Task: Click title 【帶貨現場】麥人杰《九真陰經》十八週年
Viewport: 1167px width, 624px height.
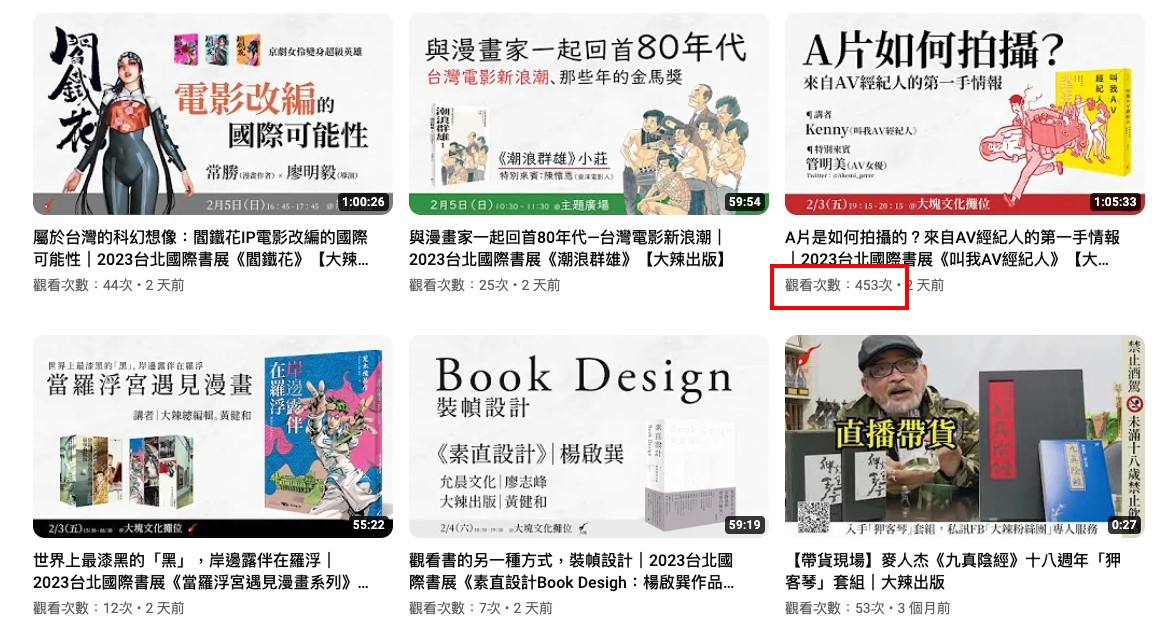Action: coord(953,571)
